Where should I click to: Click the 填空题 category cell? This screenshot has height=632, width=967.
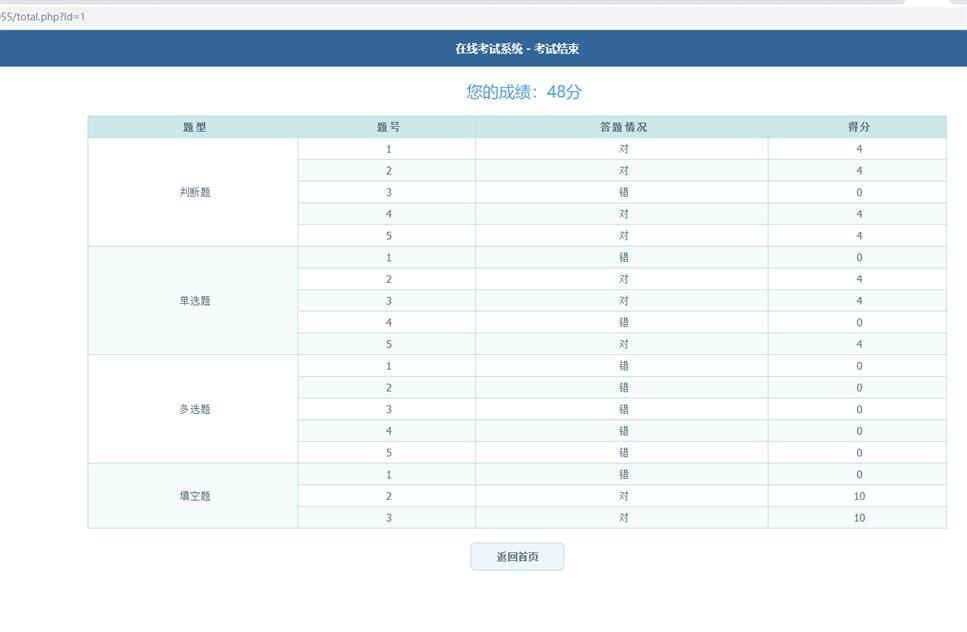coord(193,496)
